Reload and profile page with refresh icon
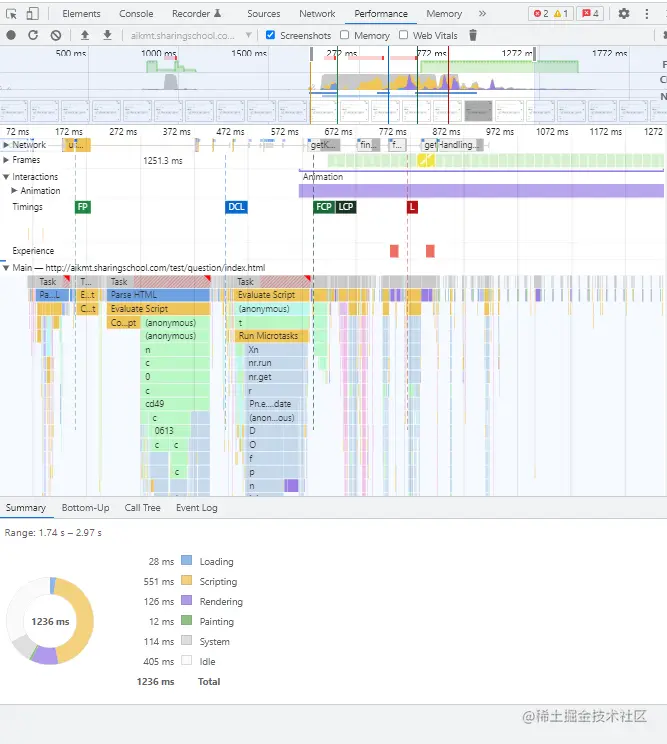Screen dimensions: 667x744 pyautogui.click(x=33, y=35)
